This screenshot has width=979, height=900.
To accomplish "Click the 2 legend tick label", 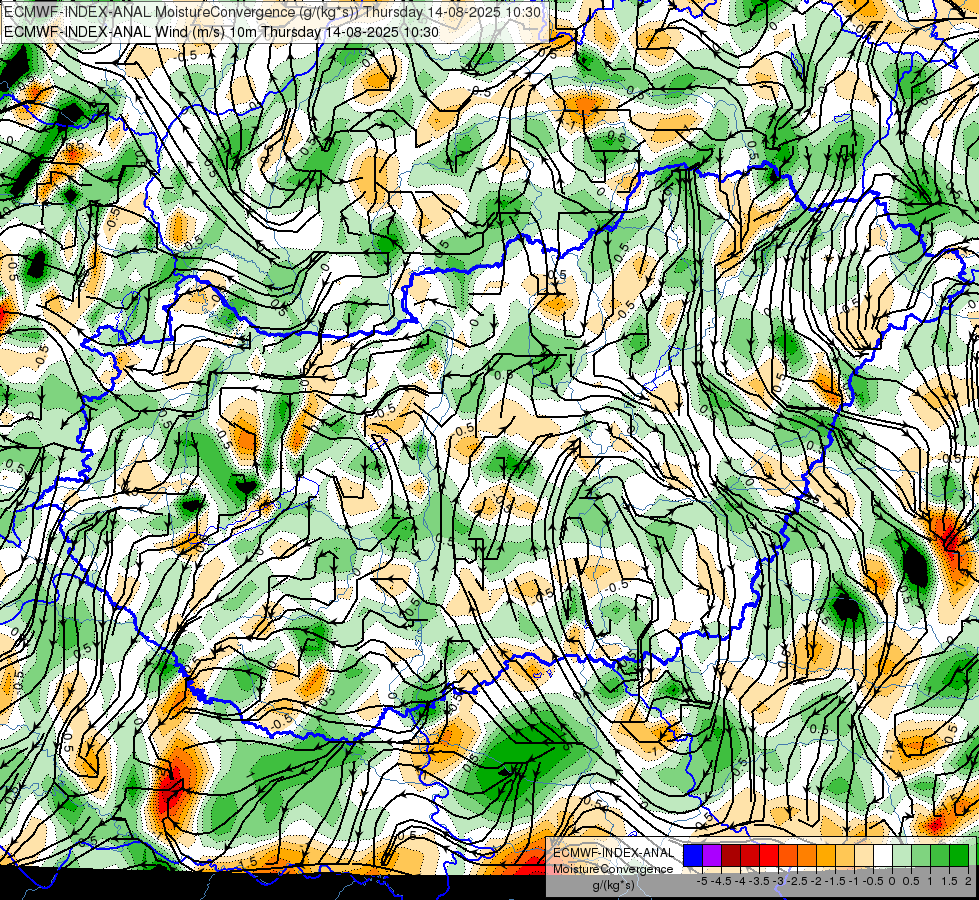I will (968, 881).
